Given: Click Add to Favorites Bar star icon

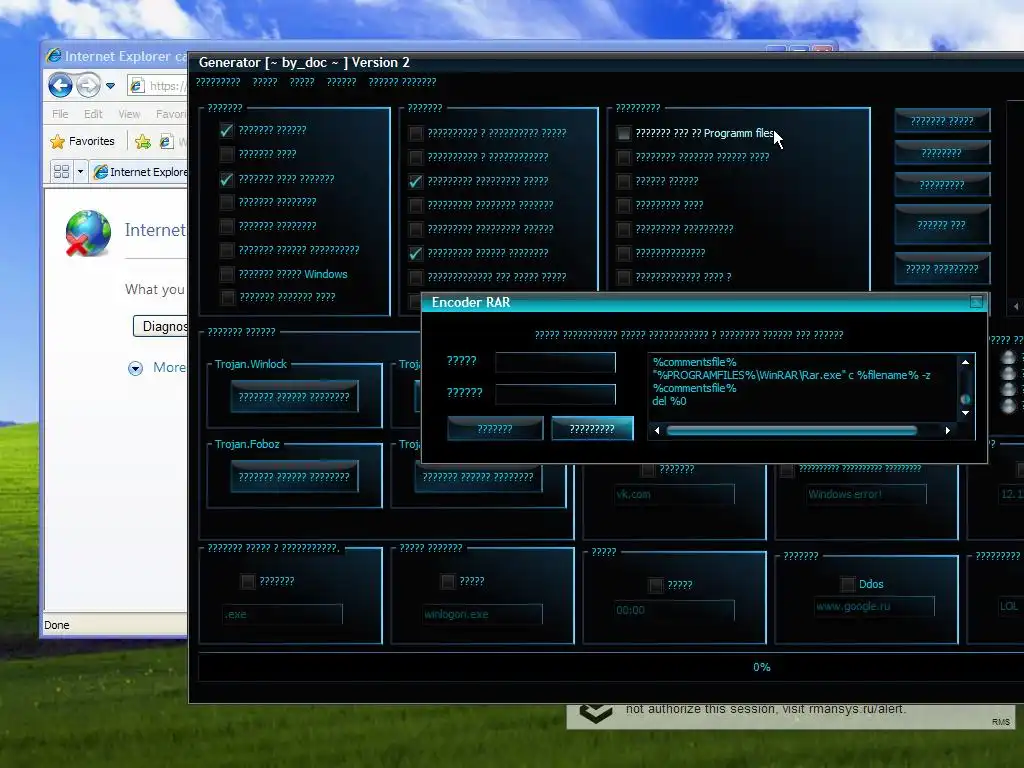Looking at the screenshot, I should 143,141.
